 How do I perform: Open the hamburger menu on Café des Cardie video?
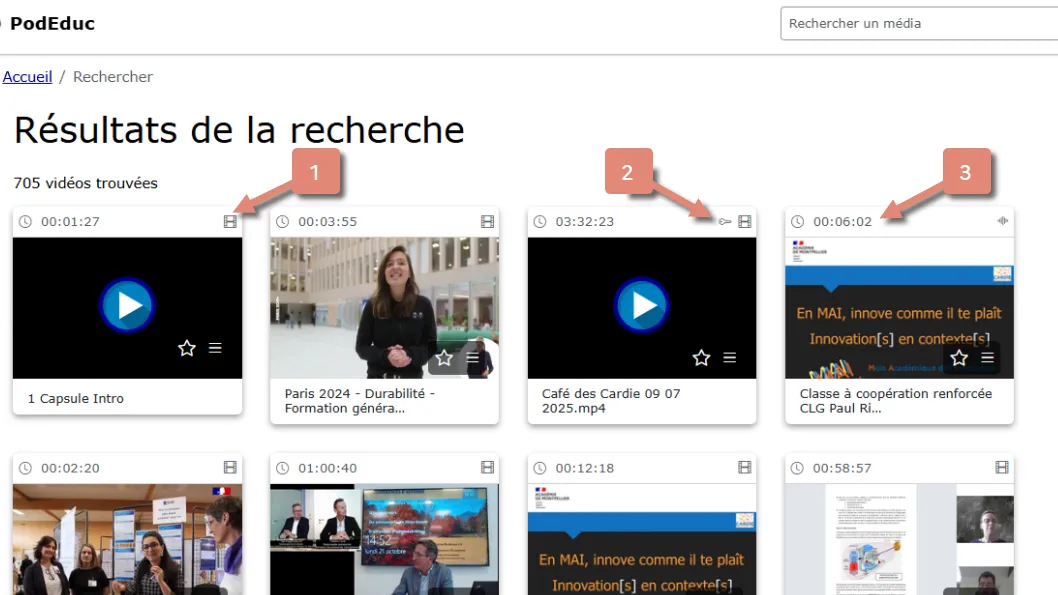[x=729, y=358]
